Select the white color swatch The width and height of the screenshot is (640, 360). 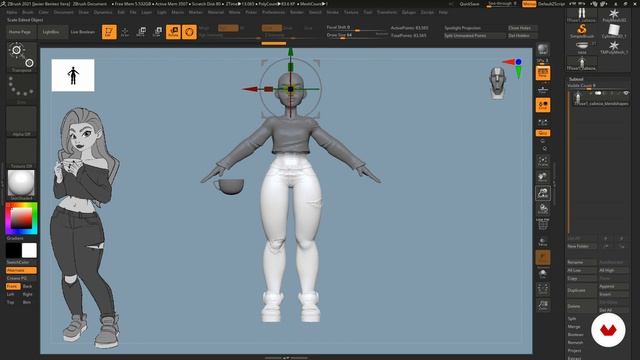(x=29, y=250)
